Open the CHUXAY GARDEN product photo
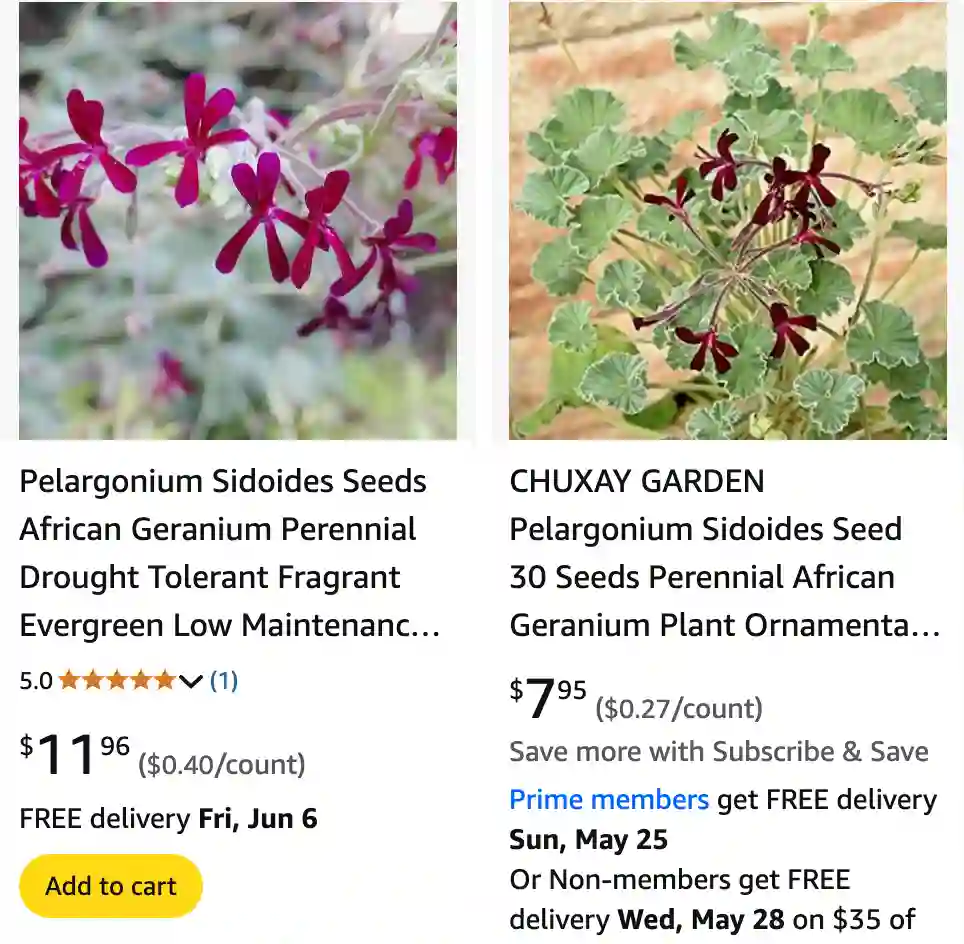The image size is (964, 944). tap(727, 221)
